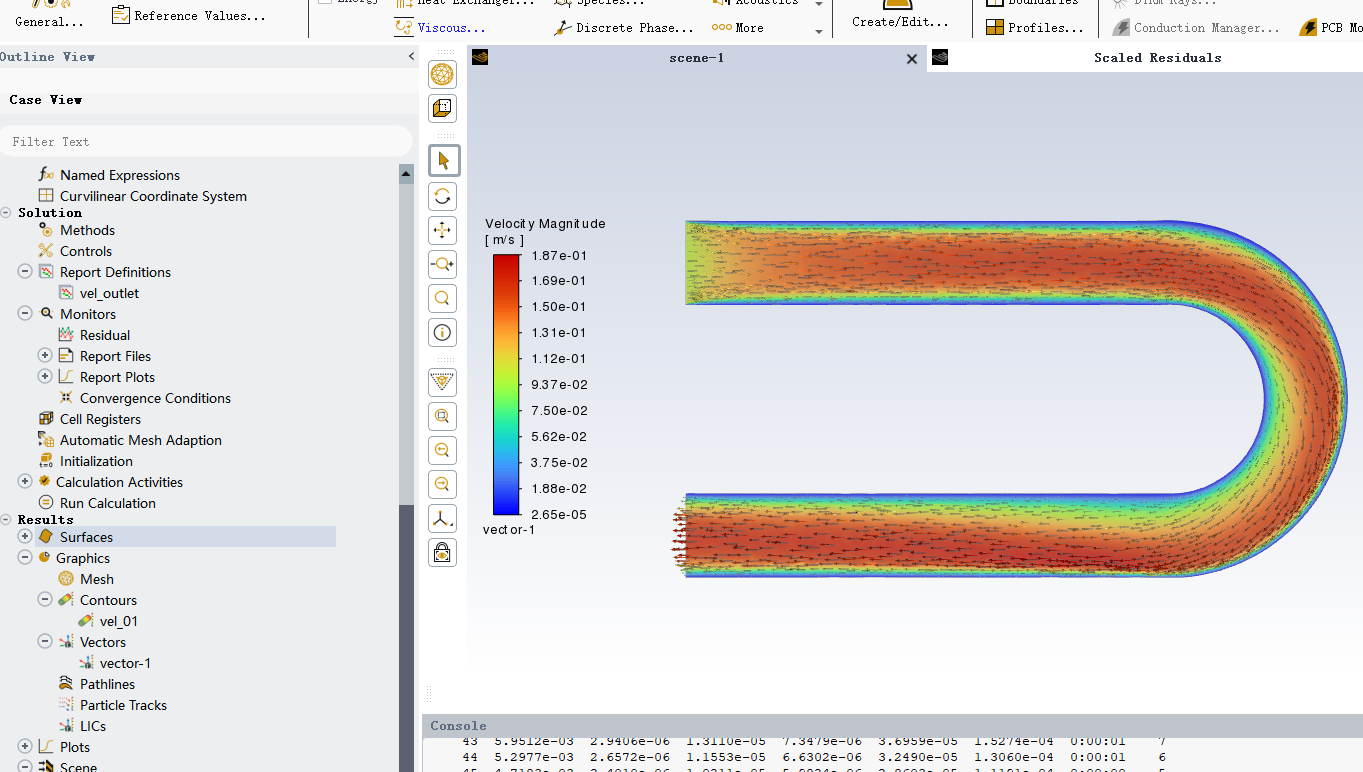Expand the Surfaces node
Viewport: 1363px width, 772px height.
click(x=25, y=537)
